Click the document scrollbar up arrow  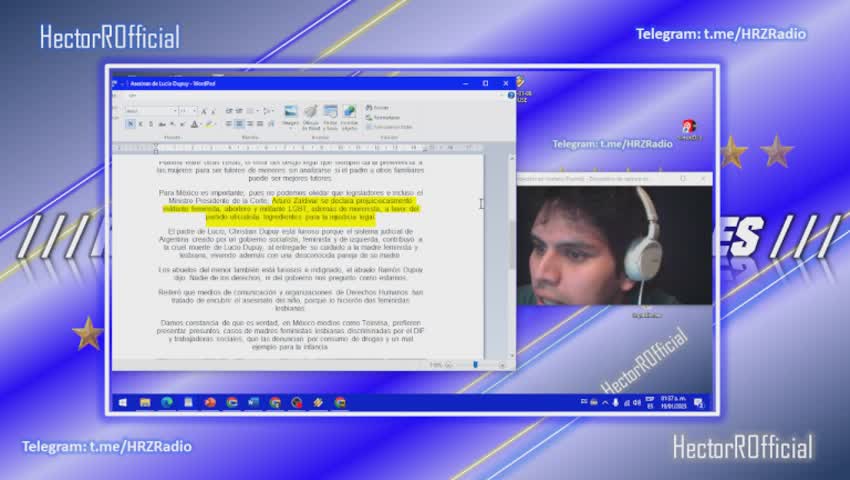pyautogui.click(x=512, y=157)
